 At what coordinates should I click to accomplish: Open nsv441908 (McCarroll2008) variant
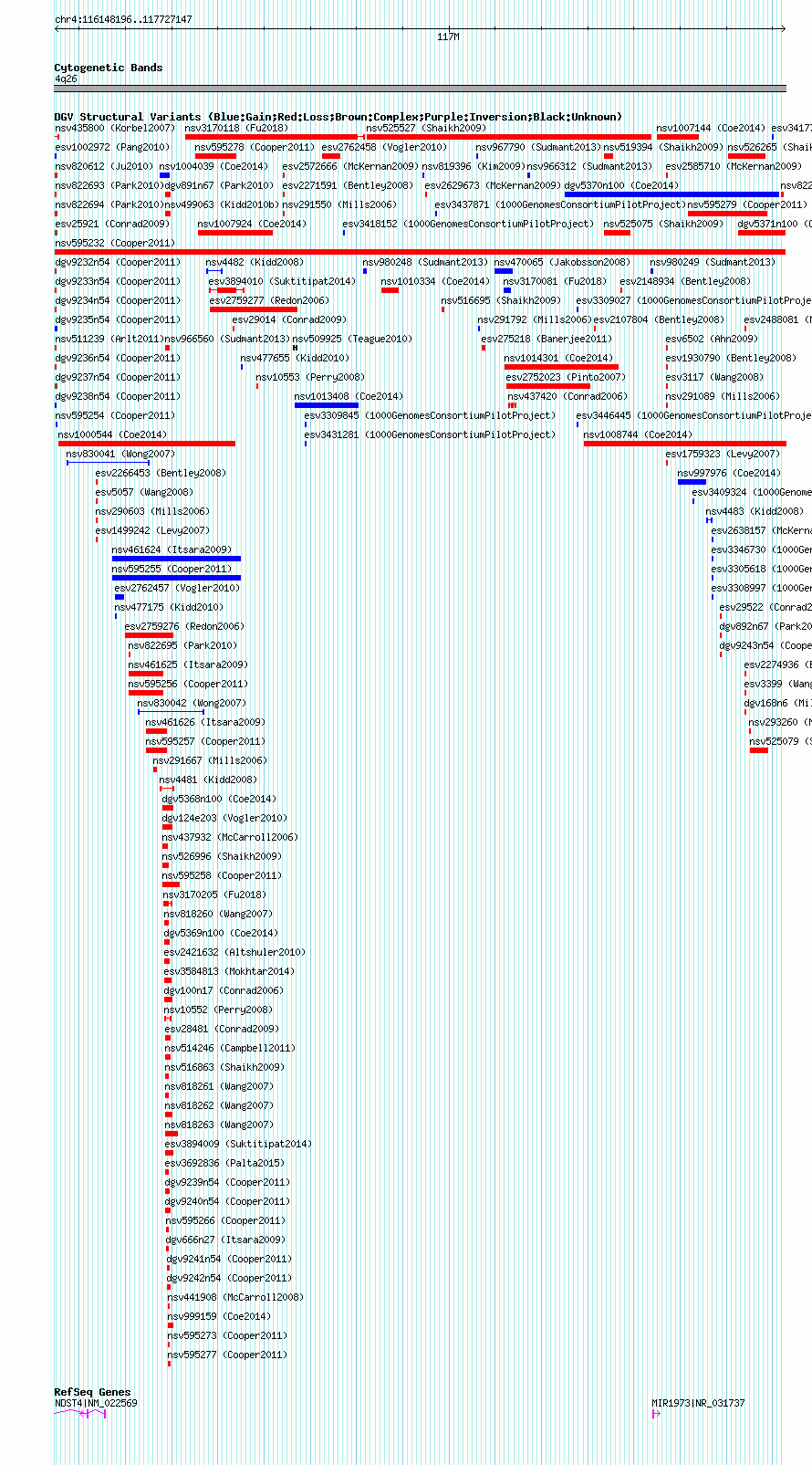point(235,1297)
